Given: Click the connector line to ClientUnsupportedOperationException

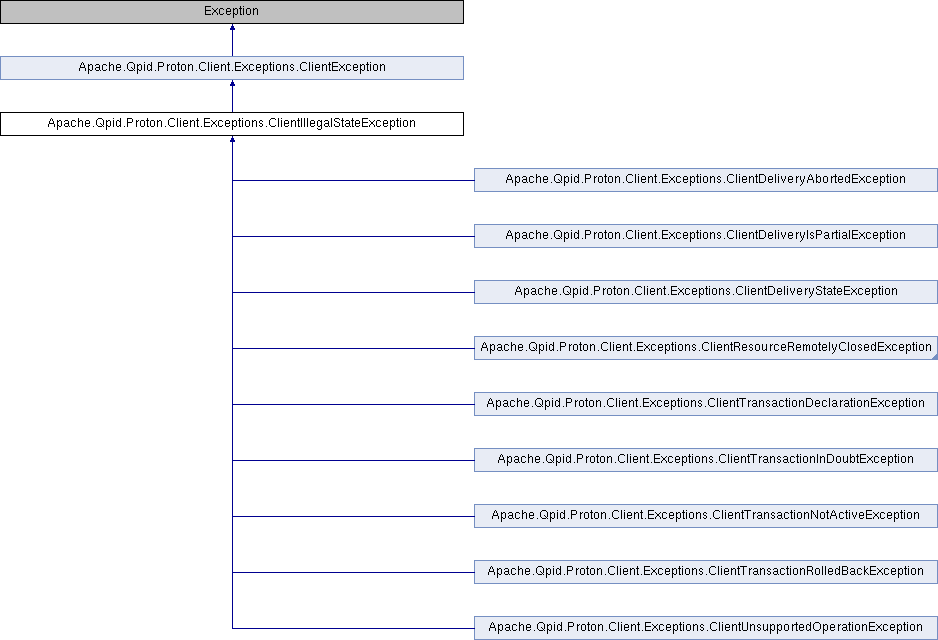Looking at the screenshot, I should coord(352,628).
